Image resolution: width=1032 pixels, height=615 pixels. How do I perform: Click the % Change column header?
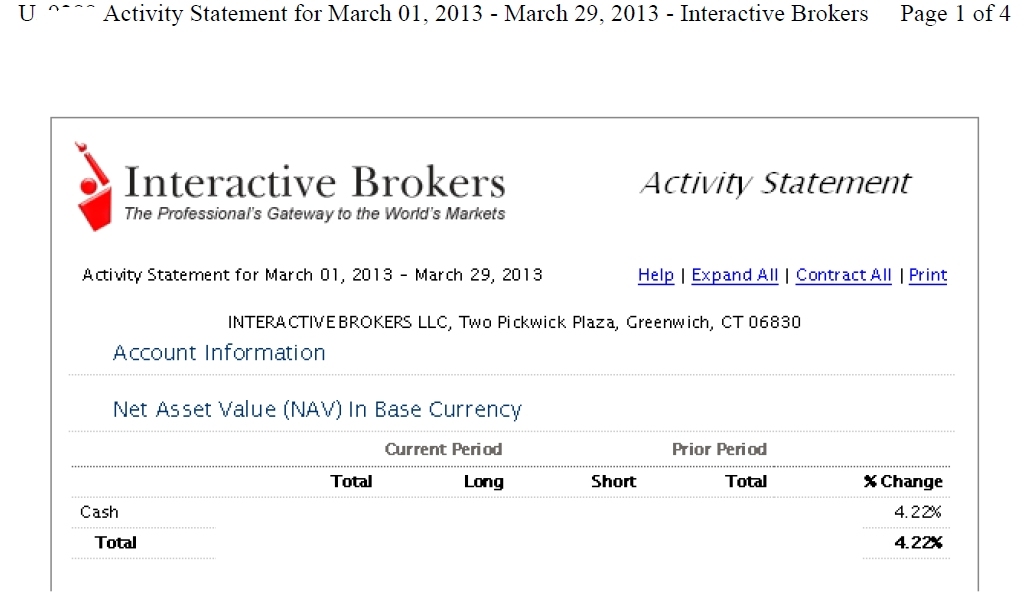(x=903, y=481)
